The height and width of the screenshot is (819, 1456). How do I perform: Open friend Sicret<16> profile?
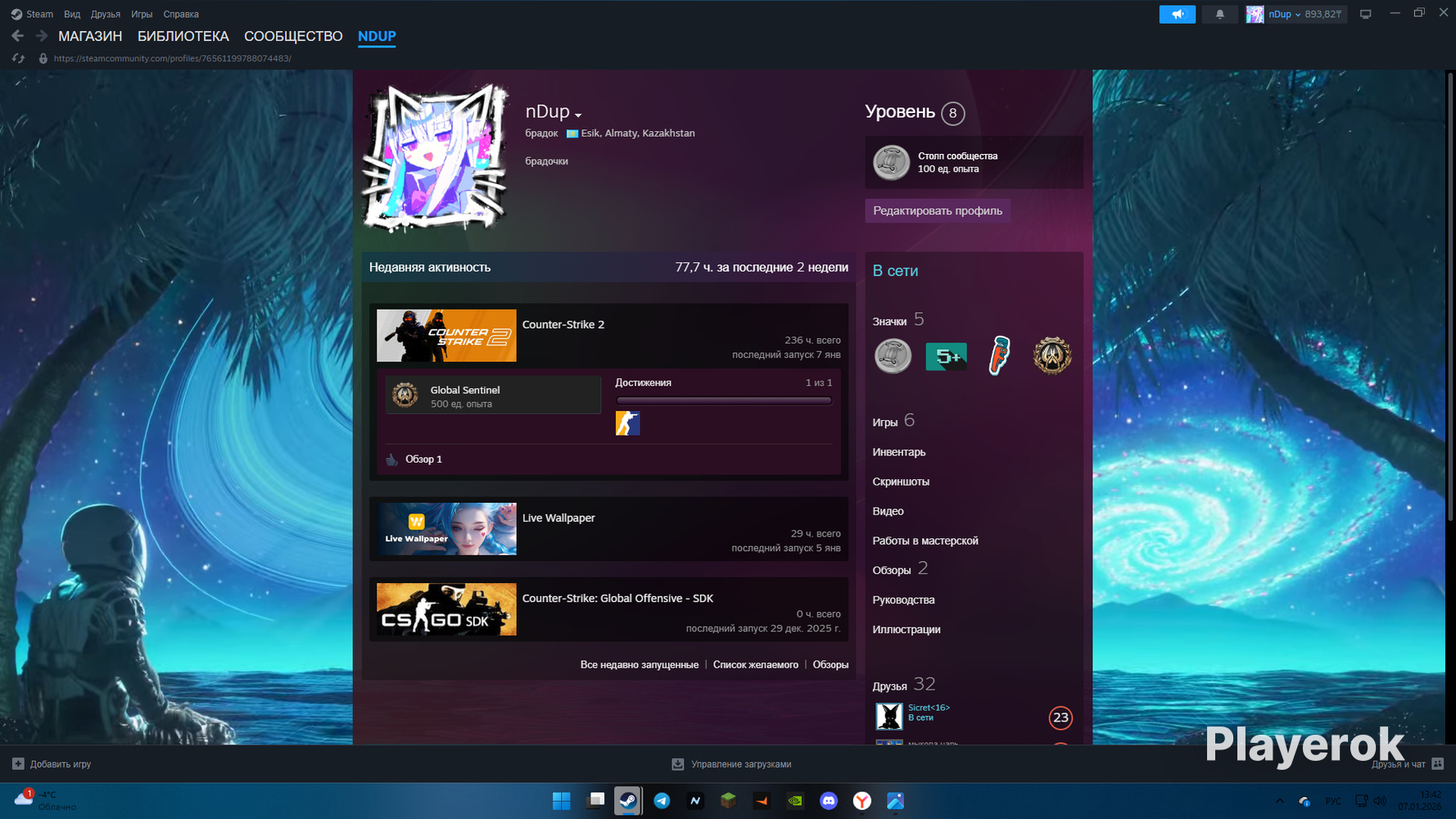pyautogui.click(x=929, y=708)
